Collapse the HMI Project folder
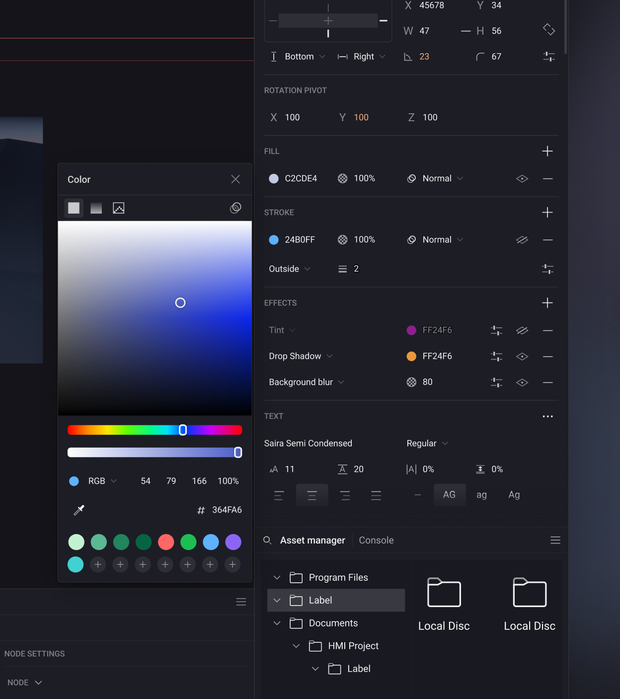Screen dimensions: 620x699 [296, 646]
